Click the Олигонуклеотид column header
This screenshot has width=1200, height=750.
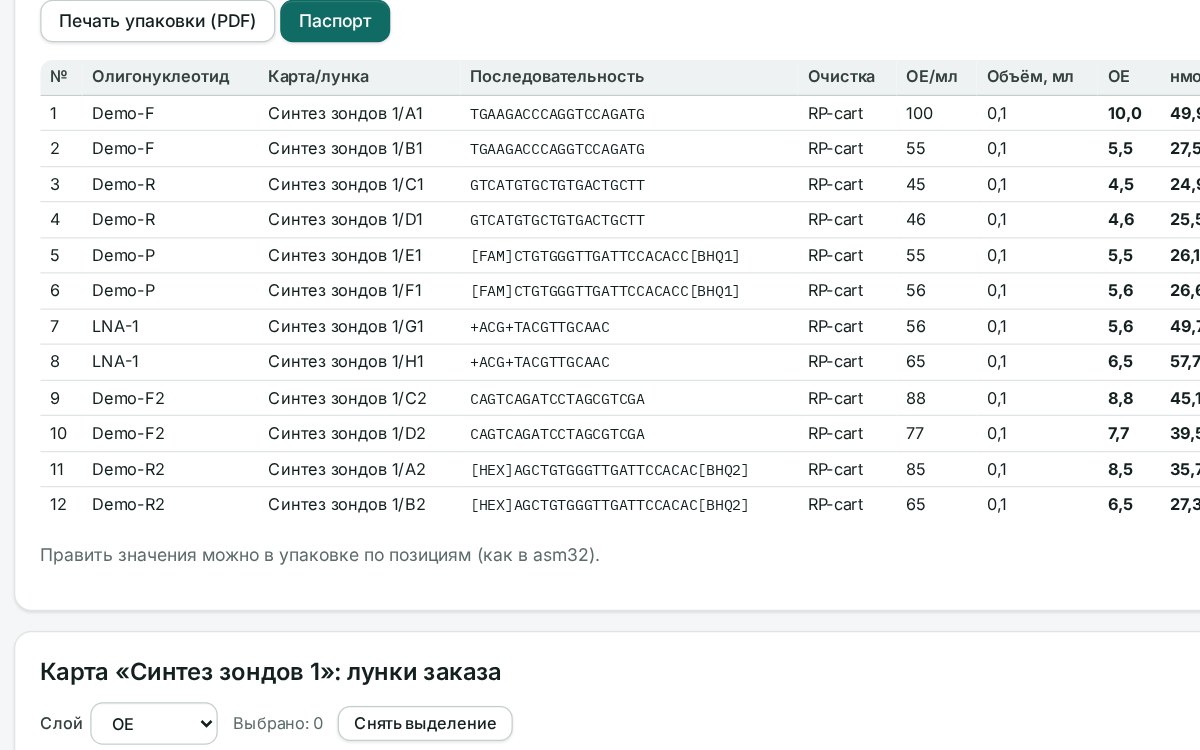160,77
